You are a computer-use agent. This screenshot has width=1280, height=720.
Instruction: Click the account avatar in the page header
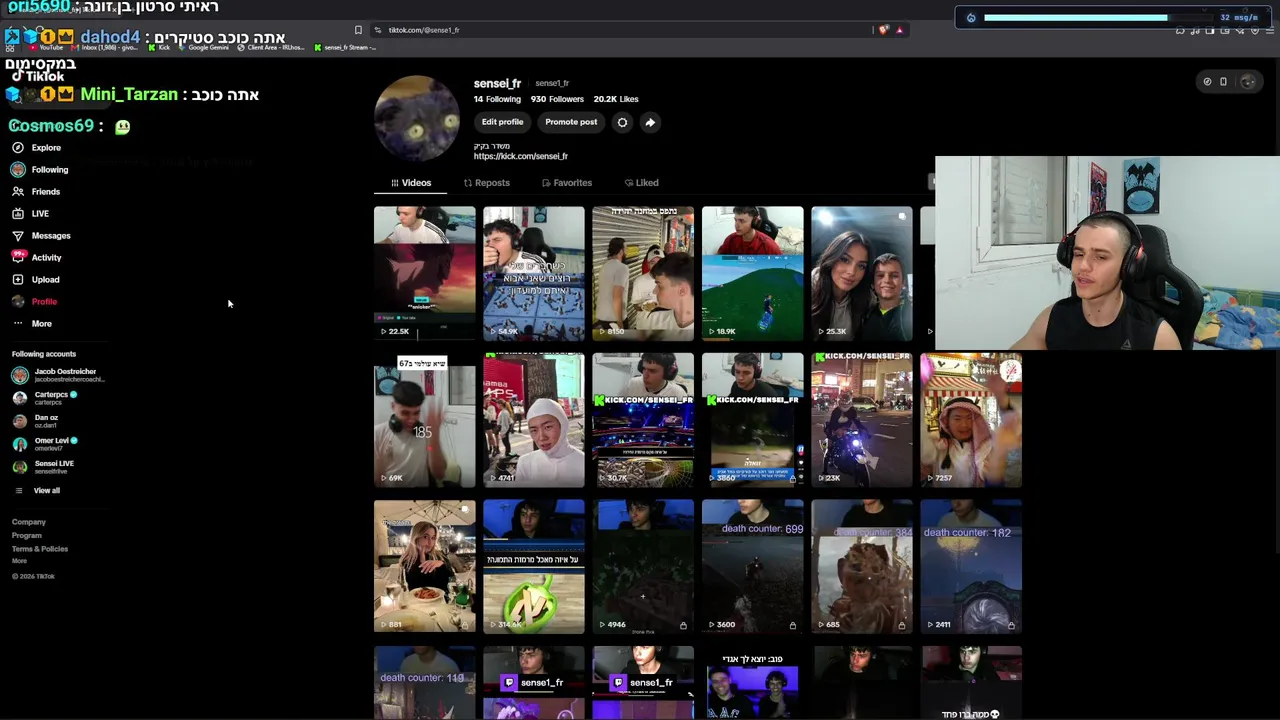[1248, 82]
